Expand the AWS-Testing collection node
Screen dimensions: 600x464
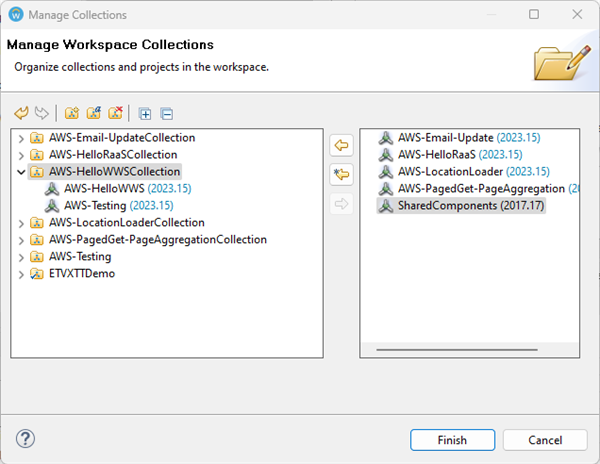[21, 257]
